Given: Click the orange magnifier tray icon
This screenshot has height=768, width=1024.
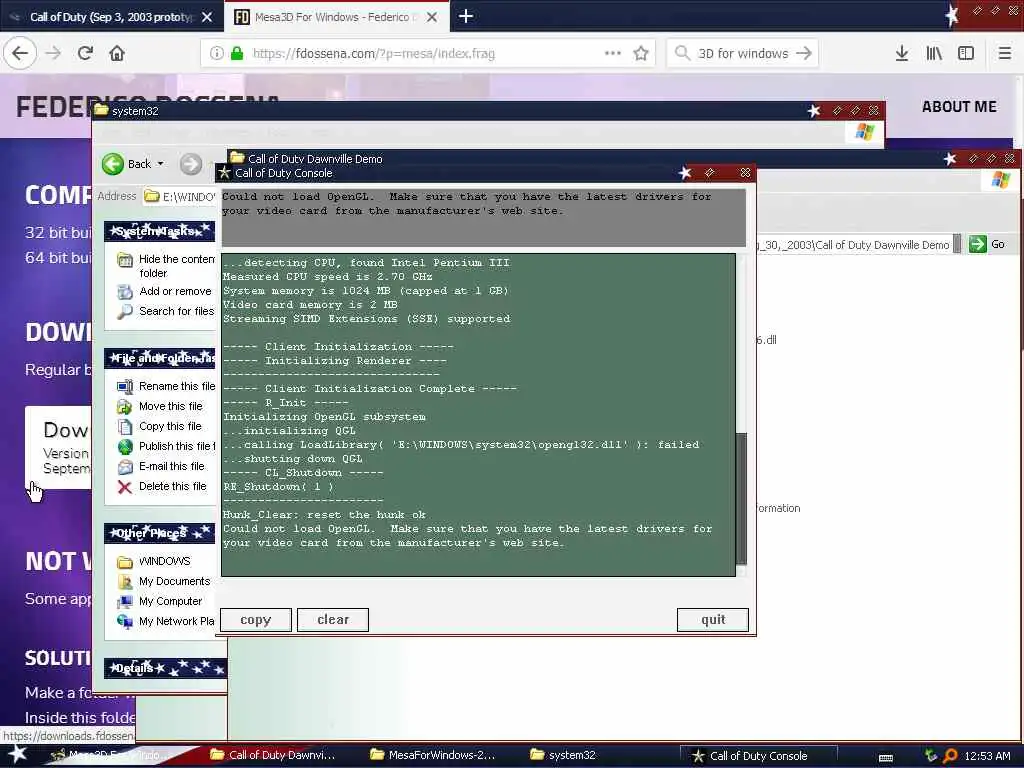Looking at the screenshot, I should pyautogui.click(x=950, y=756).
